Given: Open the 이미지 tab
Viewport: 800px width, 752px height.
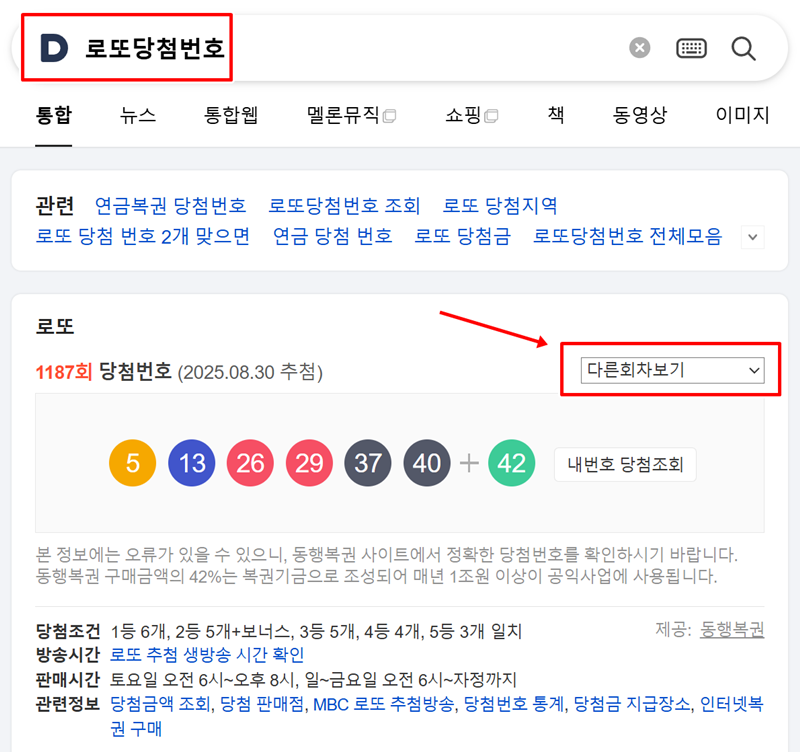Looking at the screenshot, I should point(742,115).
